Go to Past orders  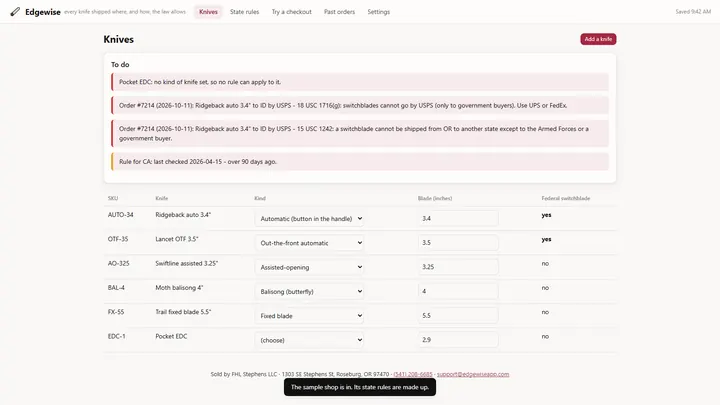coord(339,12)
